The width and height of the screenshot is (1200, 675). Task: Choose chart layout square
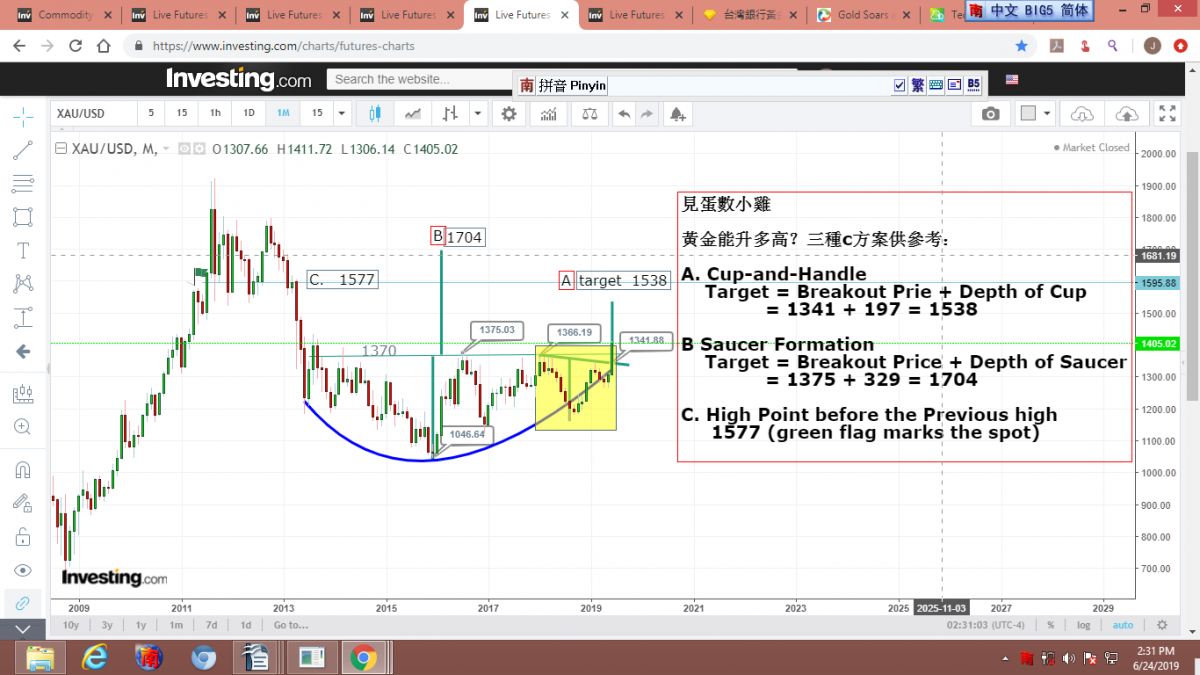point(1027,114)
